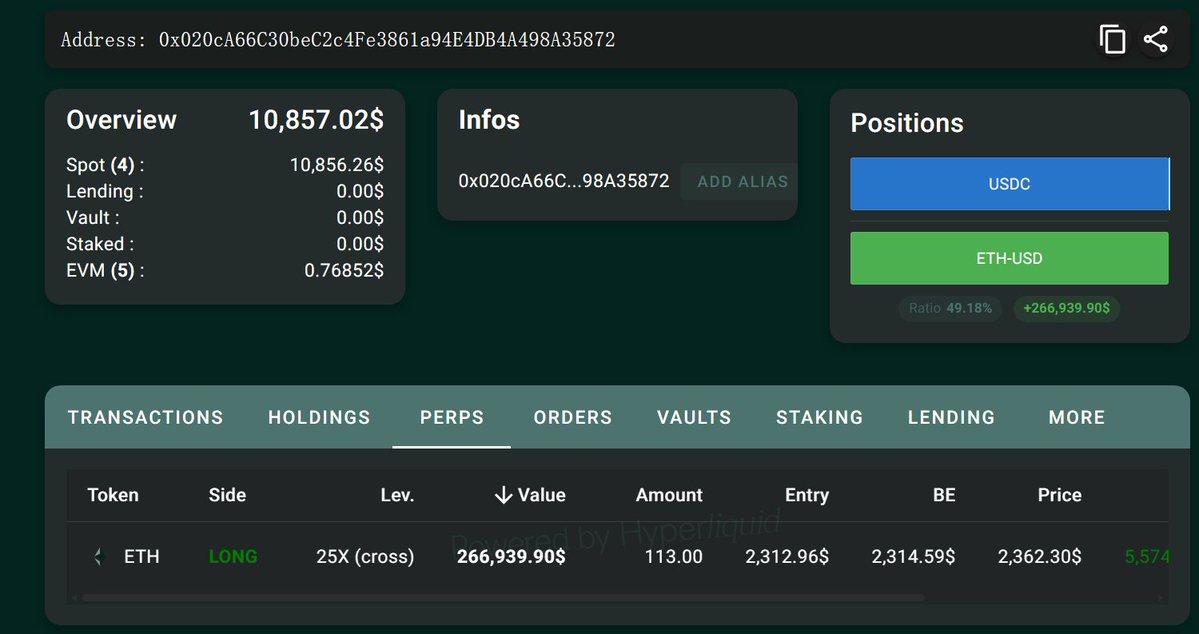Click the Amount column header

click(x=669, y=495)
